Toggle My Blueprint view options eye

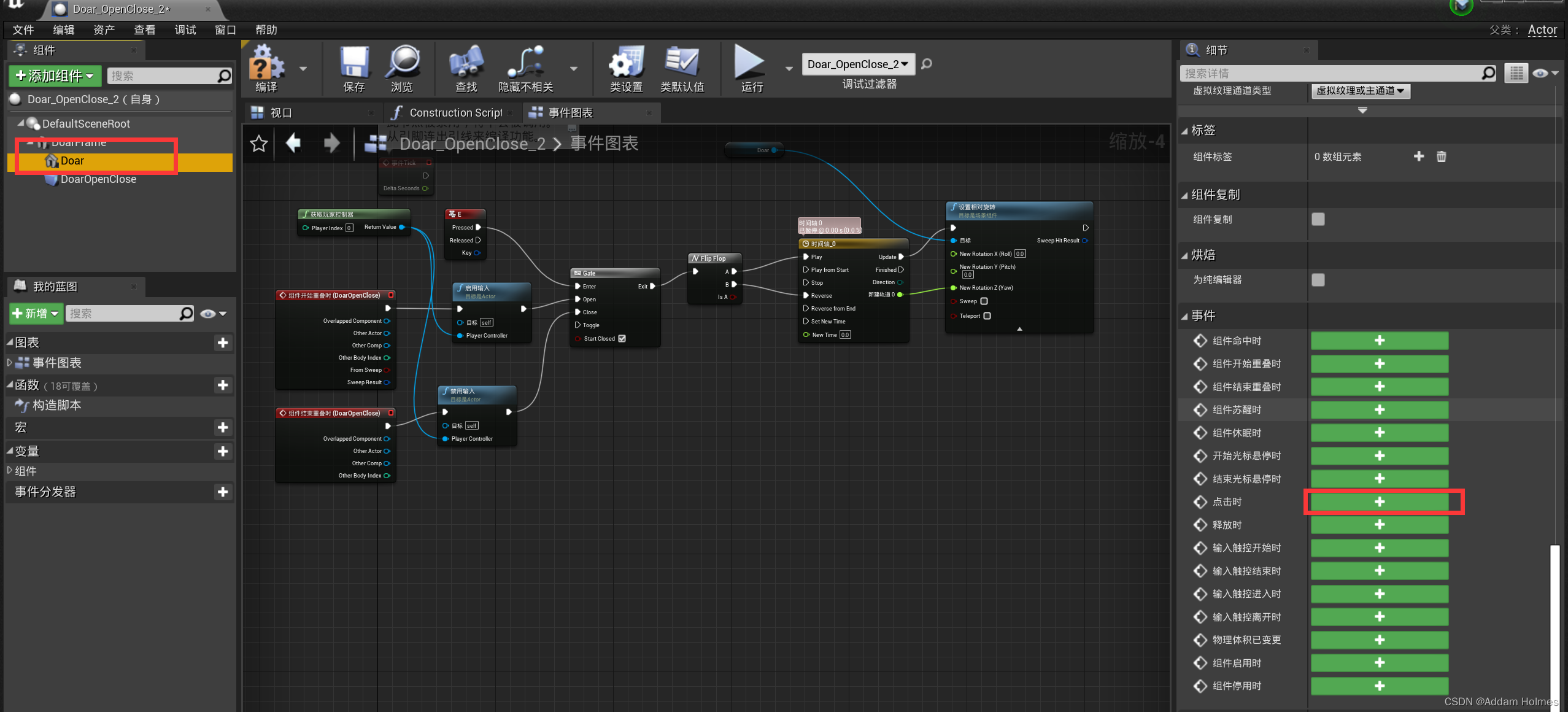click(x=213, y=314)
